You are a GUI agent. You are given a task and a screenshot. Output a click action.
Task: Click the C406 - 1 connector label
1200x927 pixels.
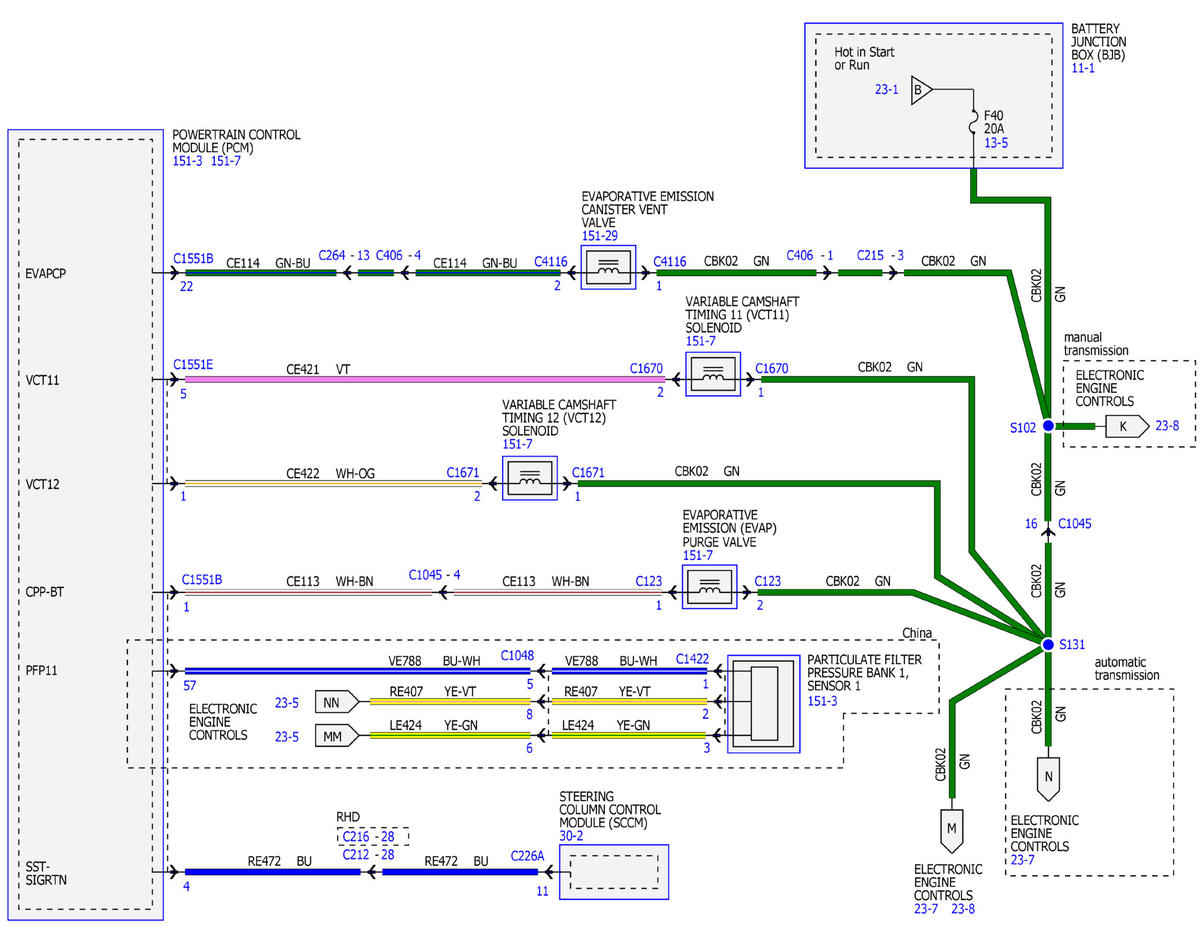tap(810, 255)
